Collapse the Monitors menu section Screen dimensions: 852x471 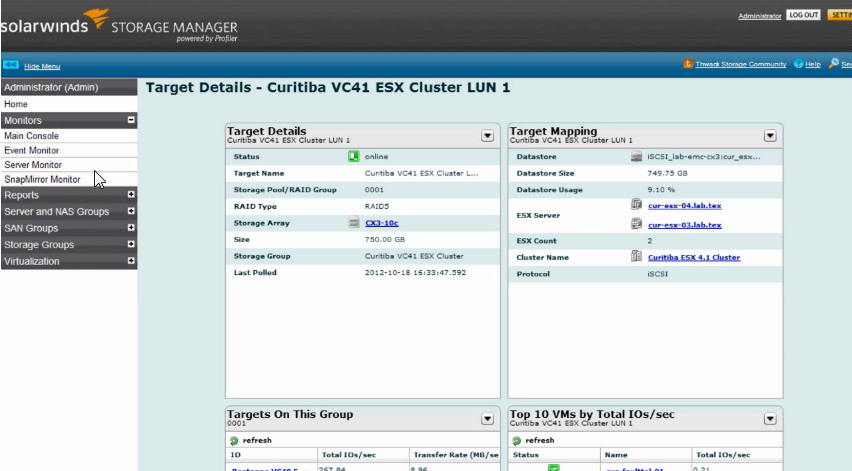tap(131, 120)
